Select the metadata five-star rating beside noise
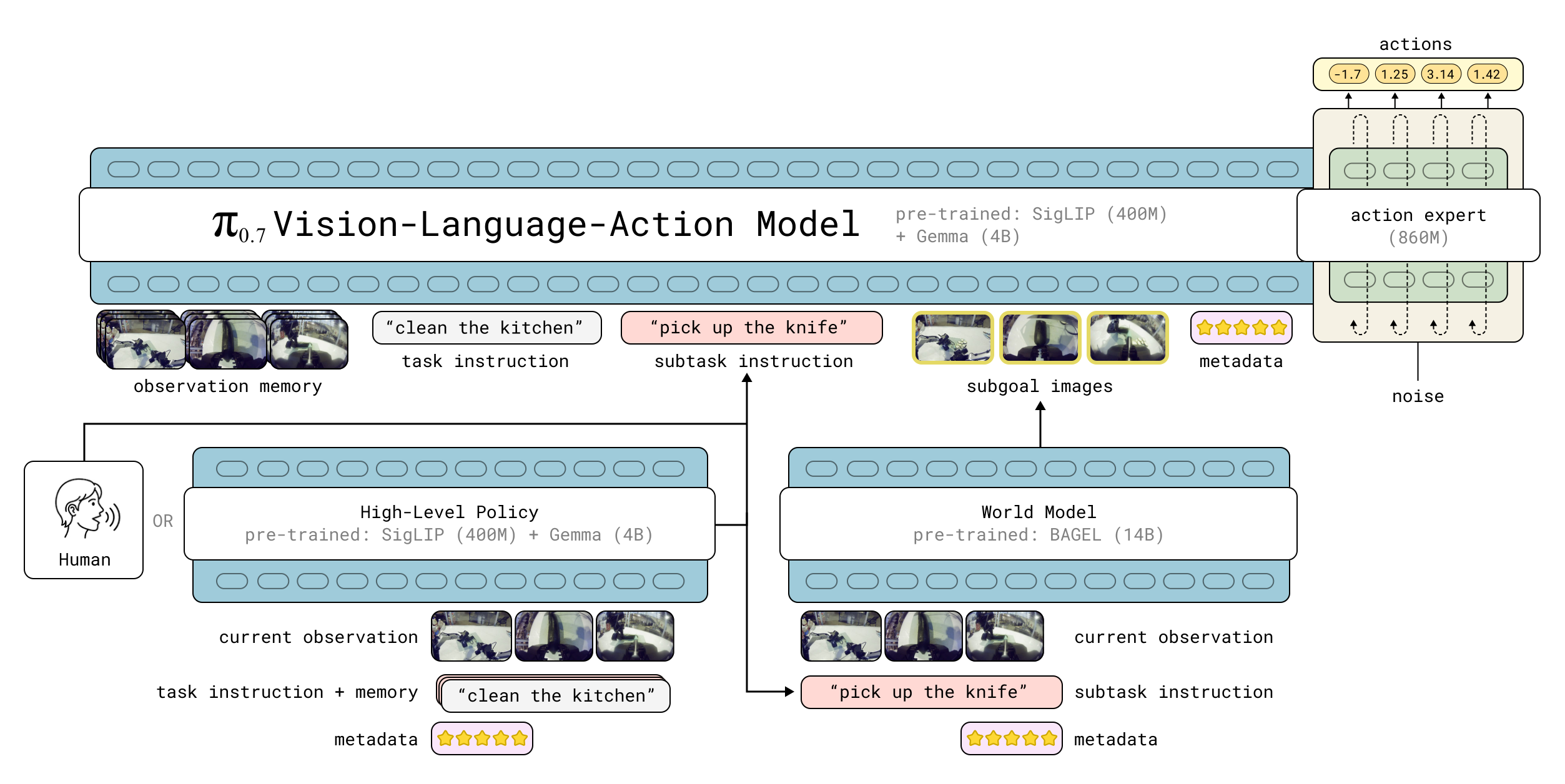 [1241, 328]
